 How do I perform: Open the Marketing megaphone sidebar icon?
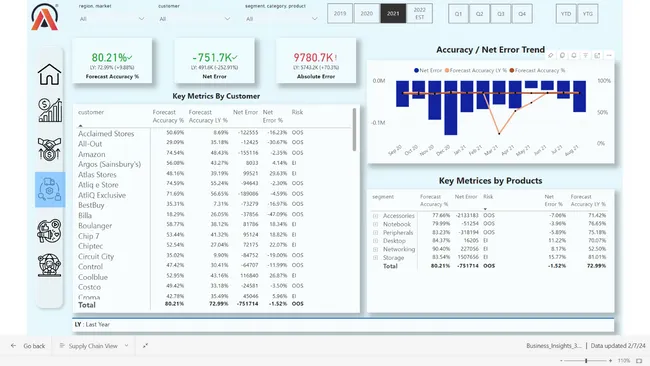coord(49,231)
